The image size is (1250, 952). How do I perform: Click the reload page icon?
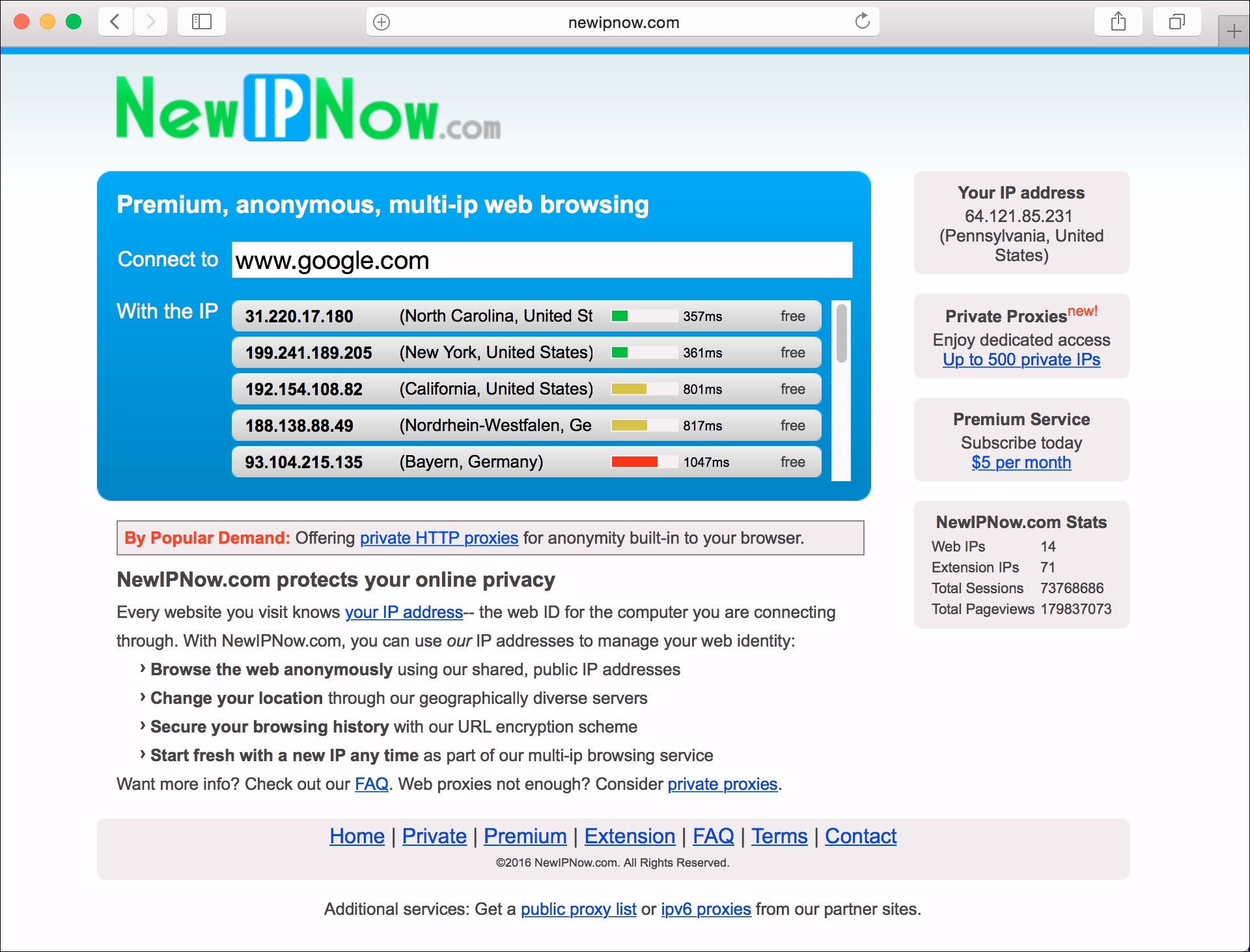coord(862,22)
